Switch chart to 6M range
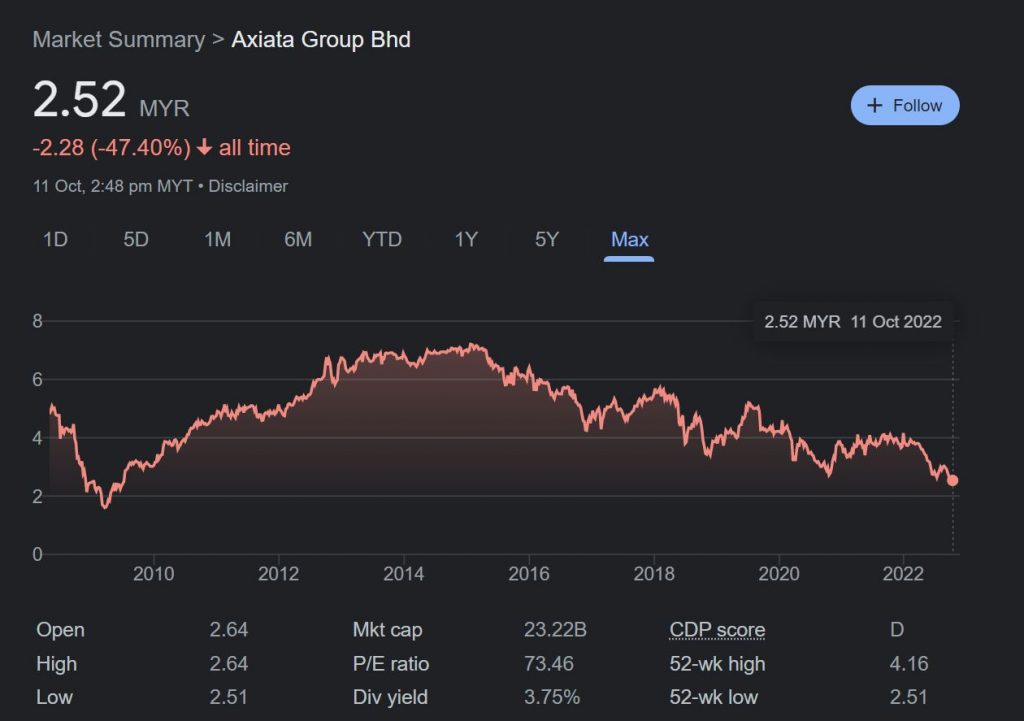The height and width of the screenshot is (721, 1024). click(x=298, y=239)
